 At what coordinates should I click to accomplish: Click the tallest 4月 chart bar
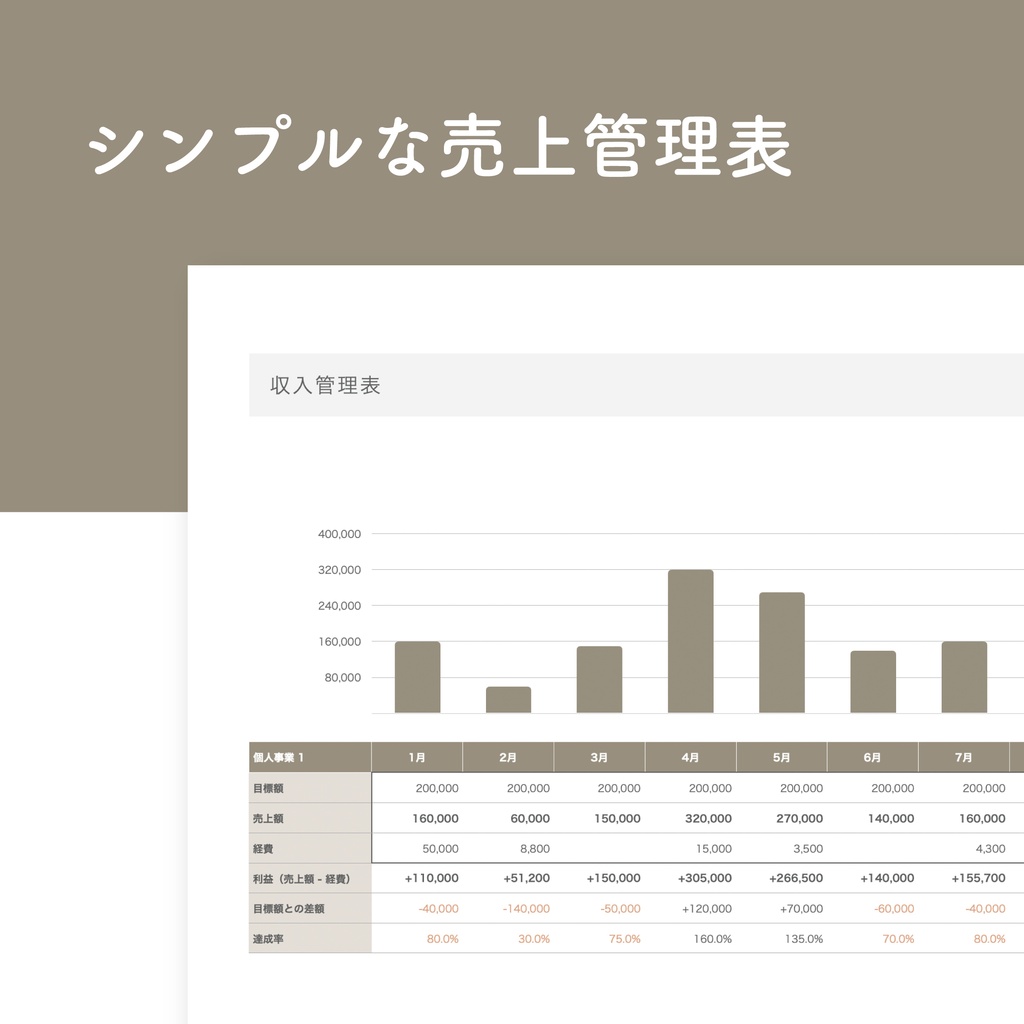pyautogui.click(x=690, y=641)
